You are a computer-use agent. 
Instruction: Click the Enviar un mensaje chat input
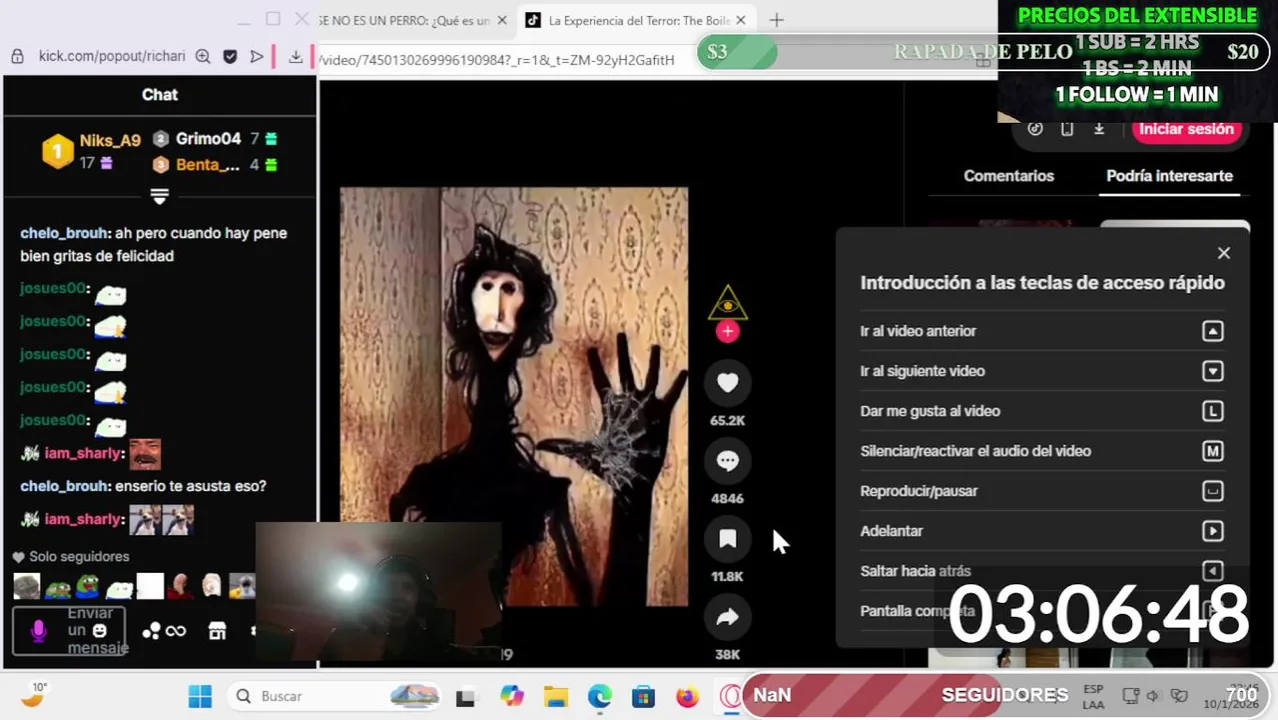69,631
